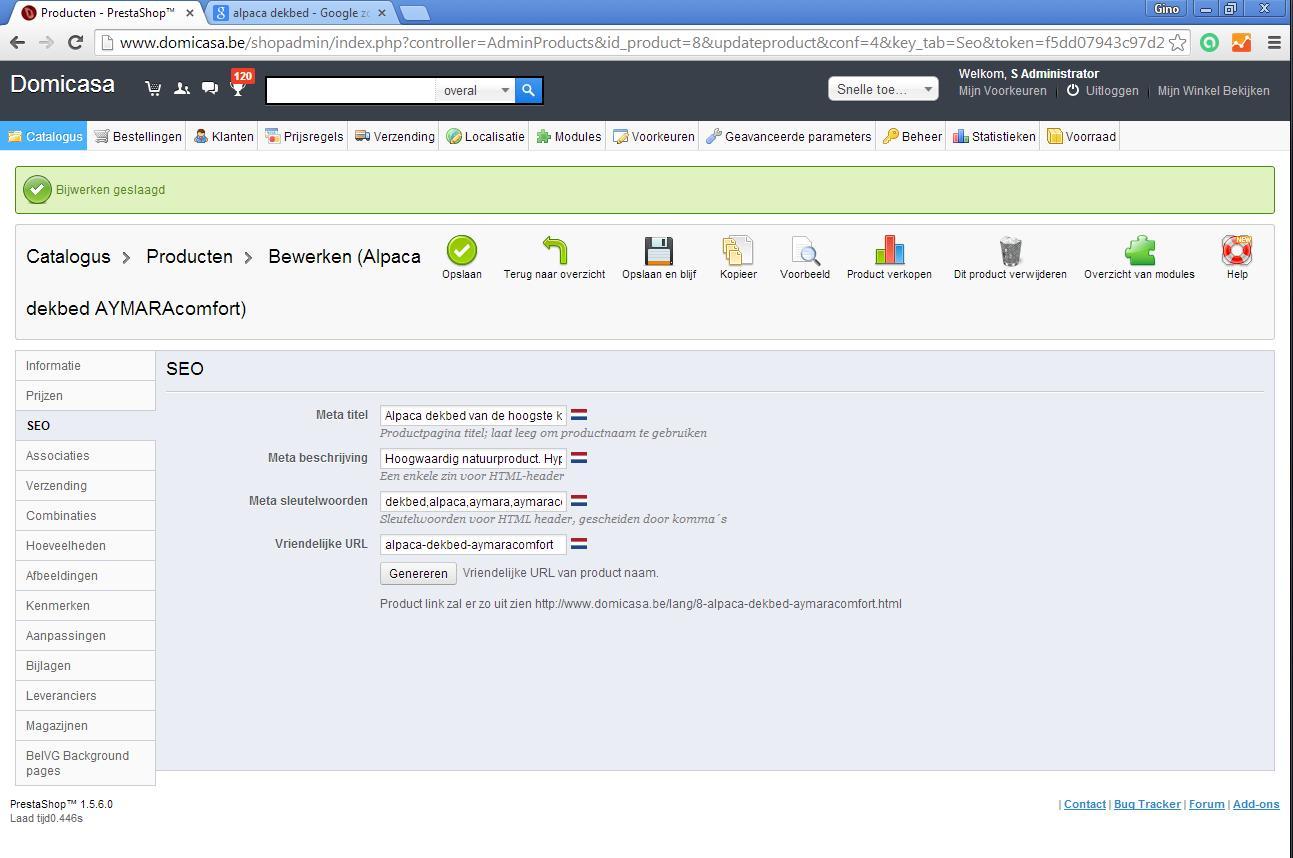Open the Prijsregels menu
Screen dimensions: 1293x858
(x=304, y=136)
